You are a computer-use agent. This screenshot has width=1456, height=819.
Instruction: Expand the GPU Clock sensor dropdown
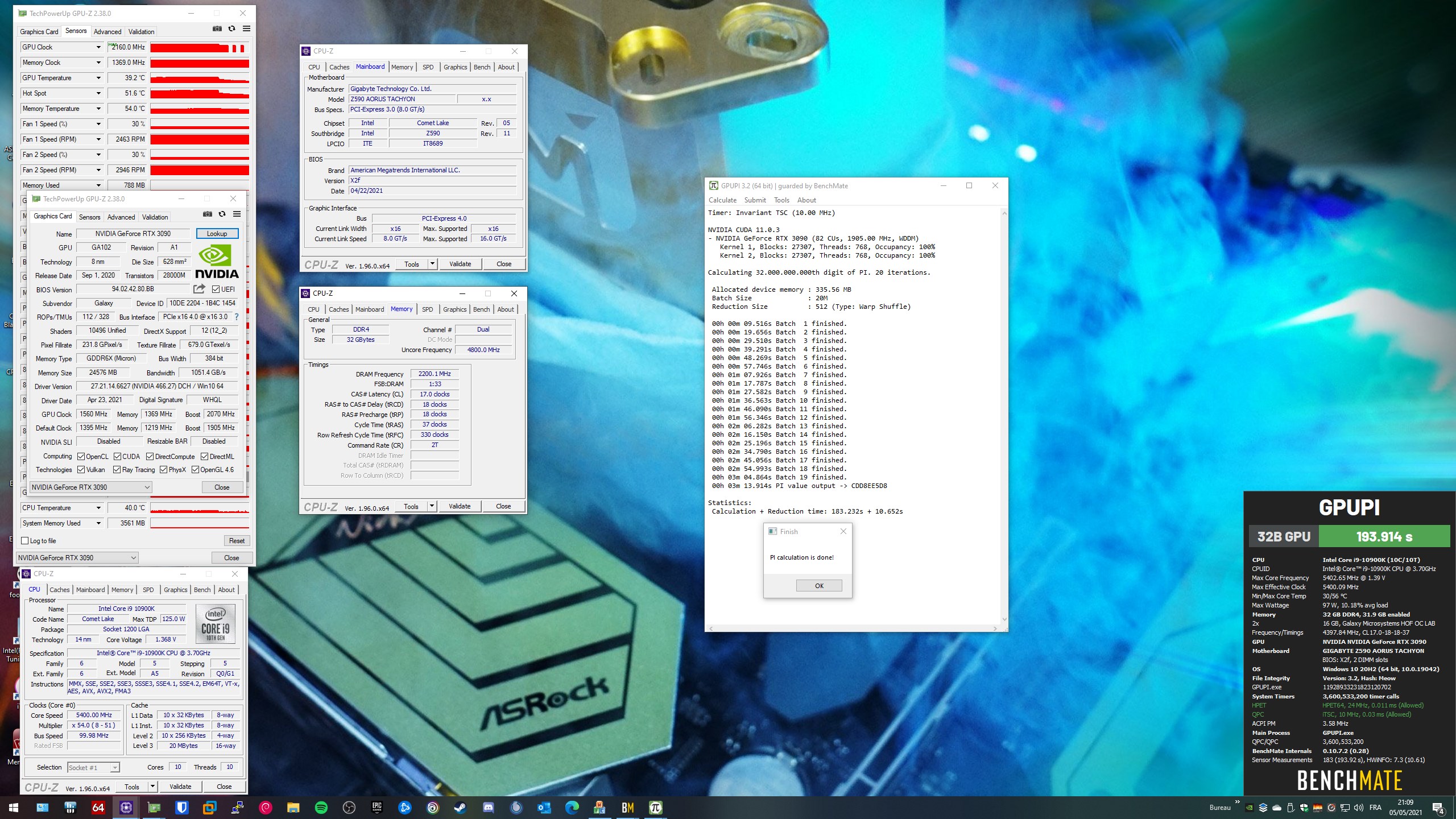click(98, 47)
